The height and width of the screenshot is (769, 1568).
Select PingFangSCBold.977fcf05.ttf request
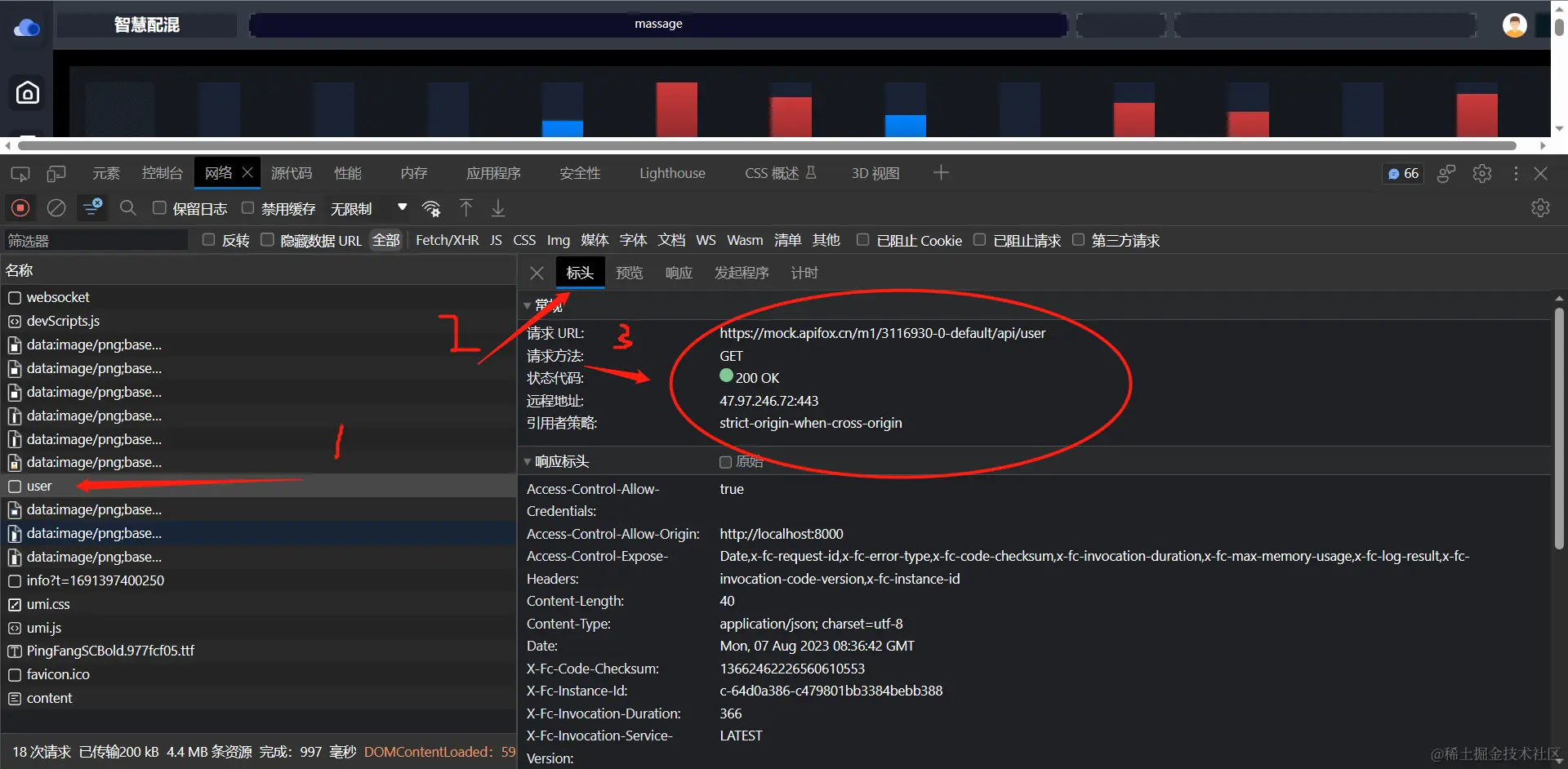coord(258,651)
